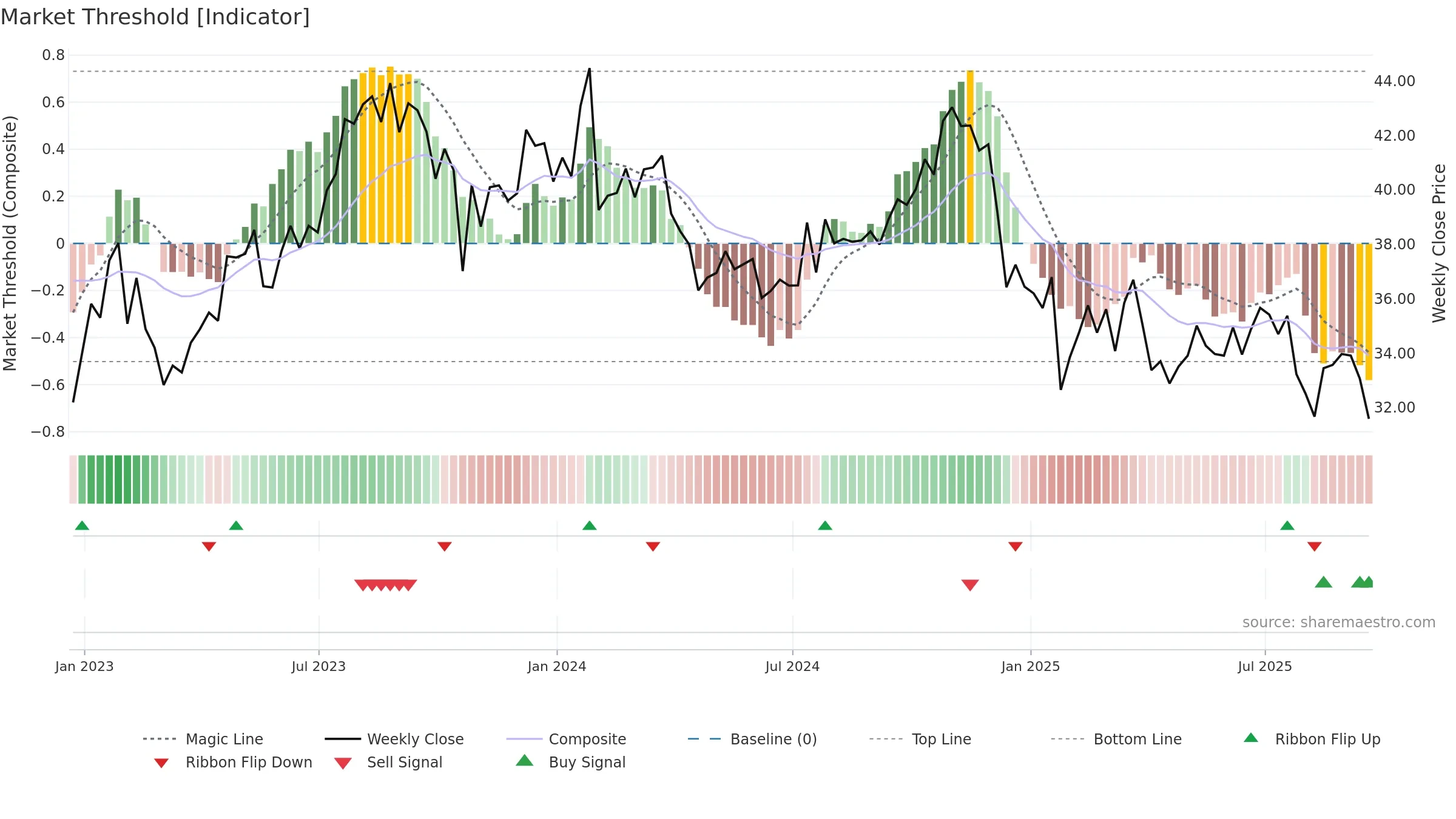Viewport: 1456px width, 819px height.
Task: Toggle the Sell Signal legend entry
Action: (x=388, y=762)
